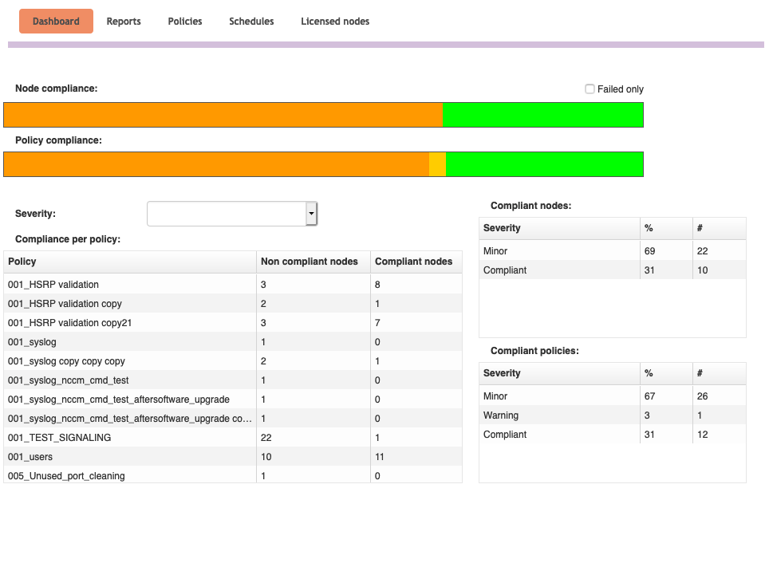Go to the Schedules tab
Viewport: 769px width, 563px height.
pos(252,21)
